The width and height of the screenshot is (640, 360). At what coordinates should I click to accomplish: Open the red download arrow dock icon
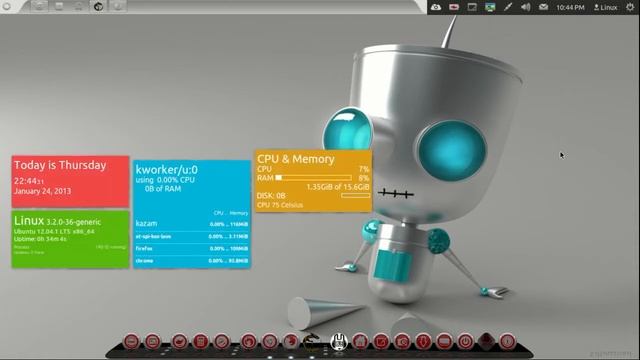point(423,341)
